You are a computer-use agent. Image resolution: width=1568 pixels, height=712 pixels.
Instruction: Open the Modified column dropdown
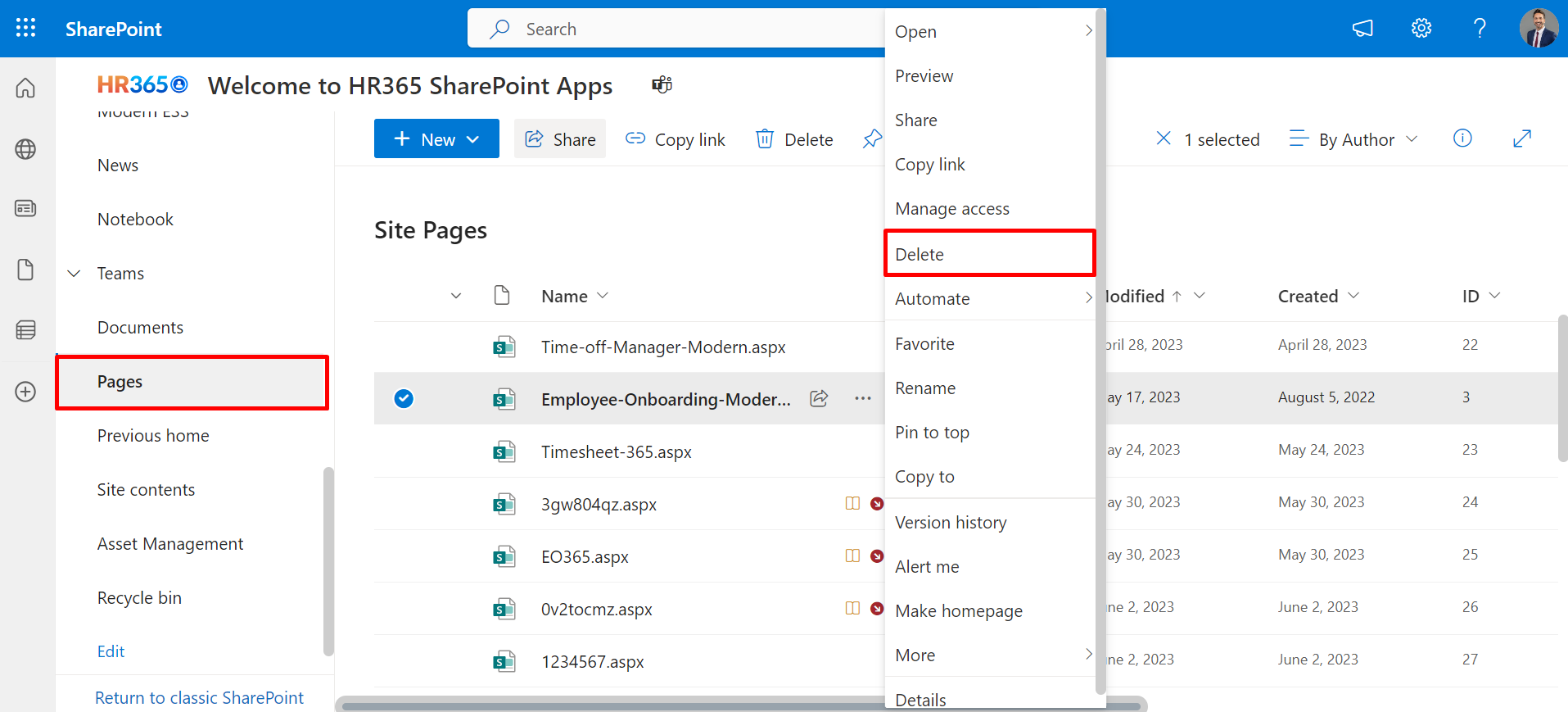(1200, 295)
